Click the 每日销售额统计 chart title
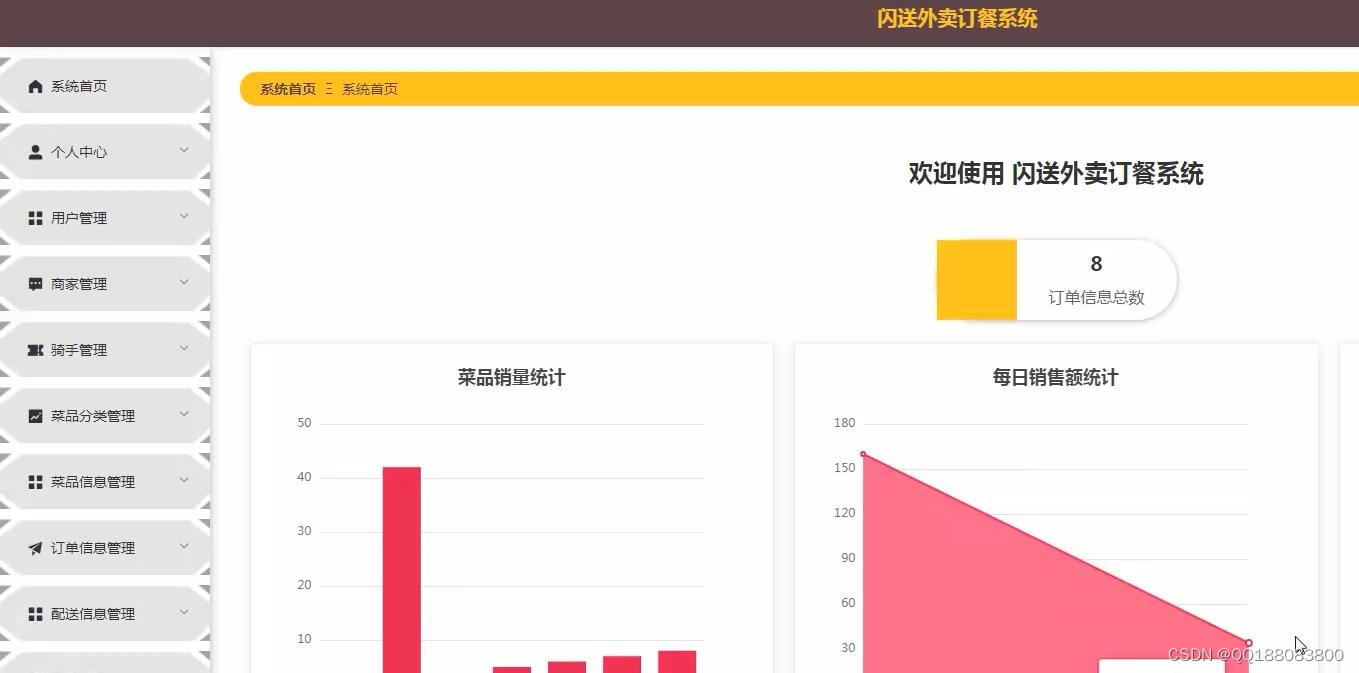Screen dimensions: 1359x673 (1055, 377)
